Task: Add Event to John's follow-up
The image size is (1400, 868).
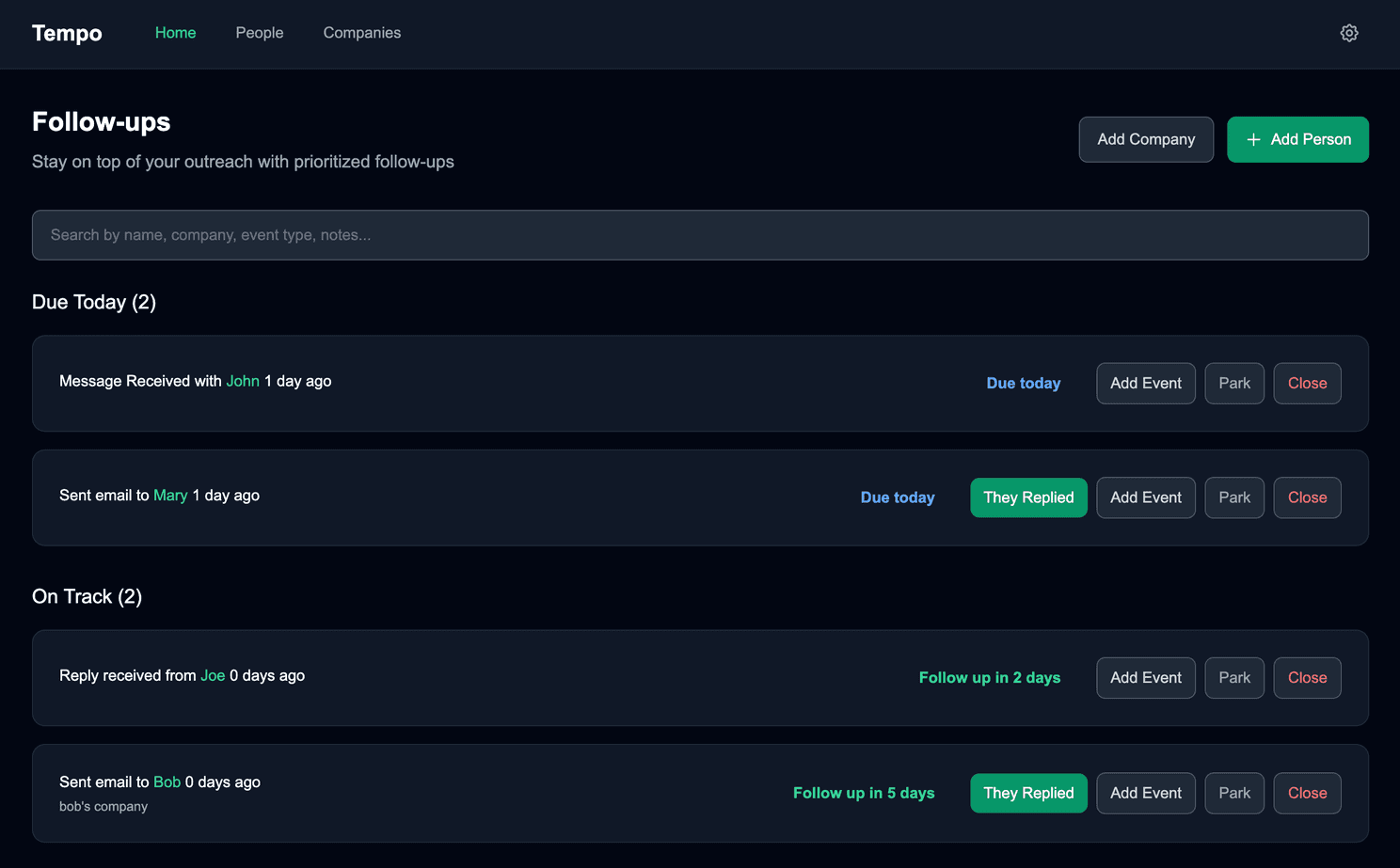Action: click(1145, 384)
